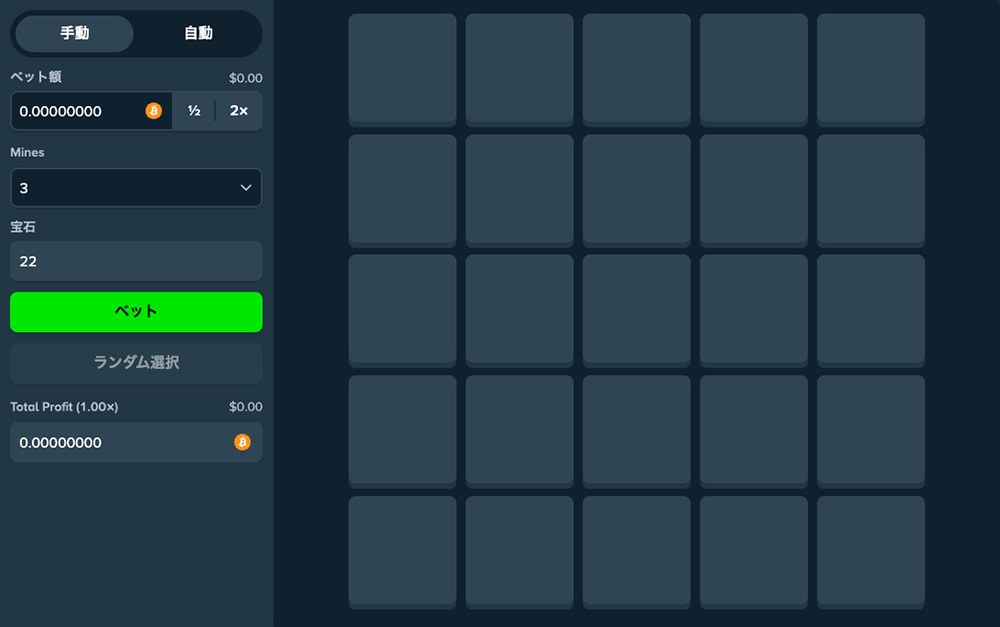
Task: Halve the bet with the ½ button
Action: click(x=194, y=111)
